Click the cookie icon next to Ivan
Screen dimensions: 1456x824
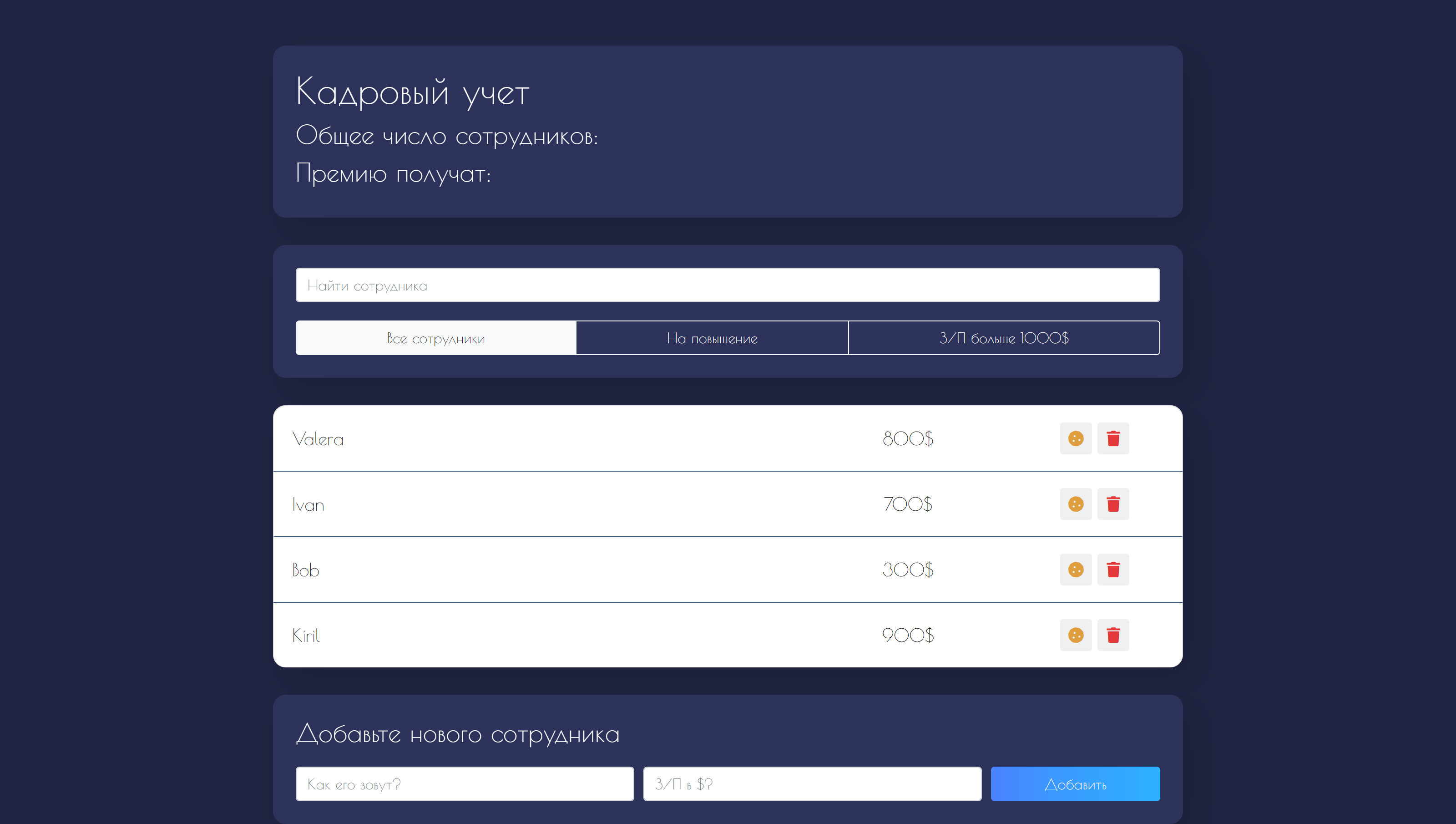(1076, 504)
